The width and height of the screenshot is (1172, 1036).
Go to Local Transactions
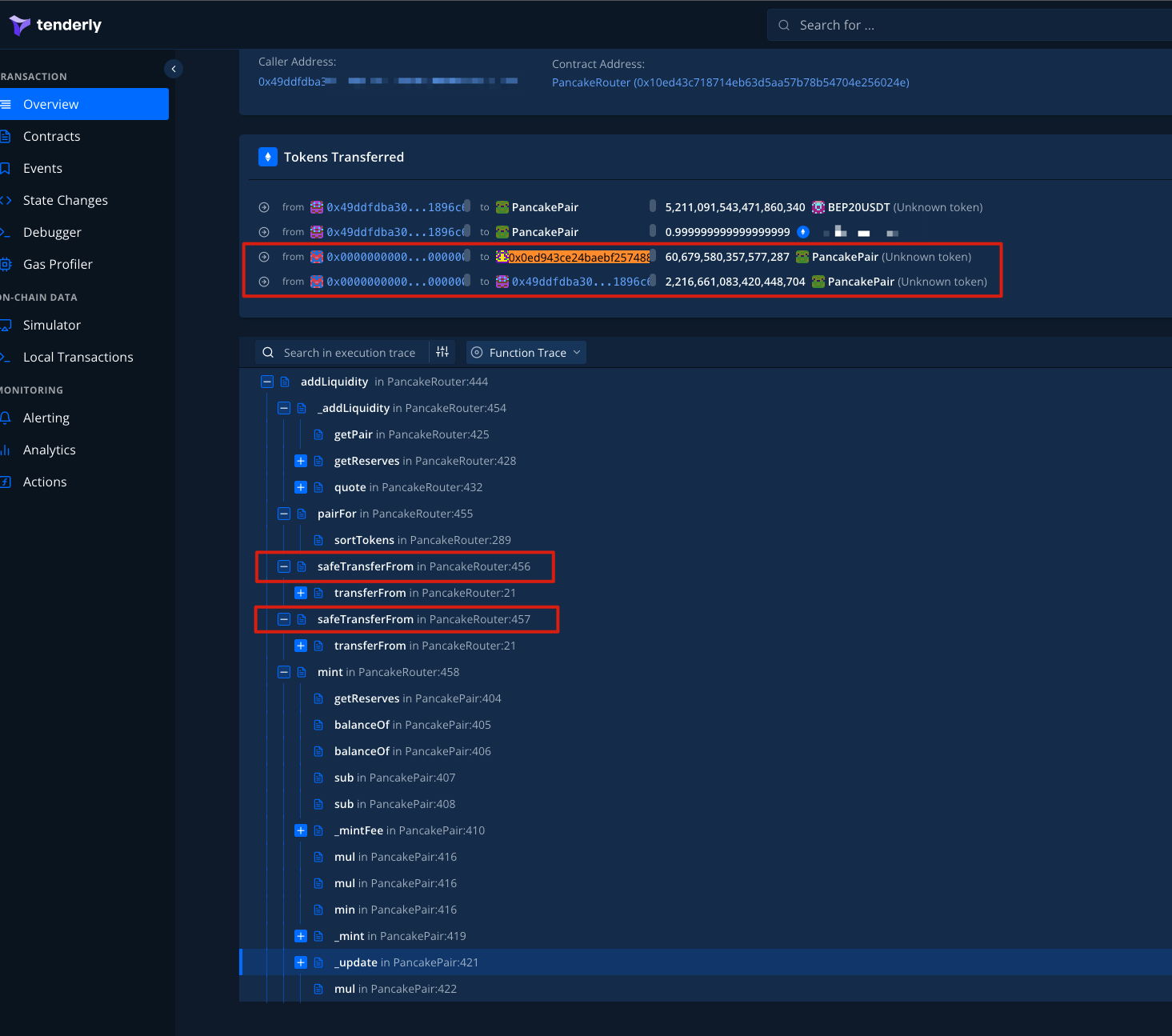(x=78, y=357)
